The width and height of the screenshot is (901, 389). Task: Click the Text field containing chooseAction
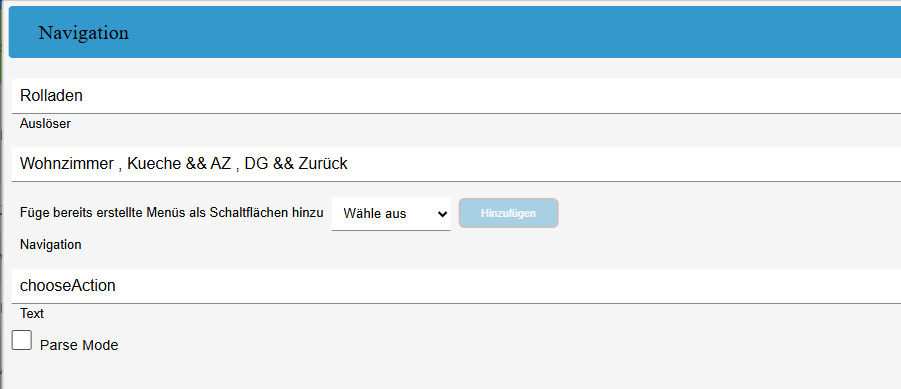point(456,286)
